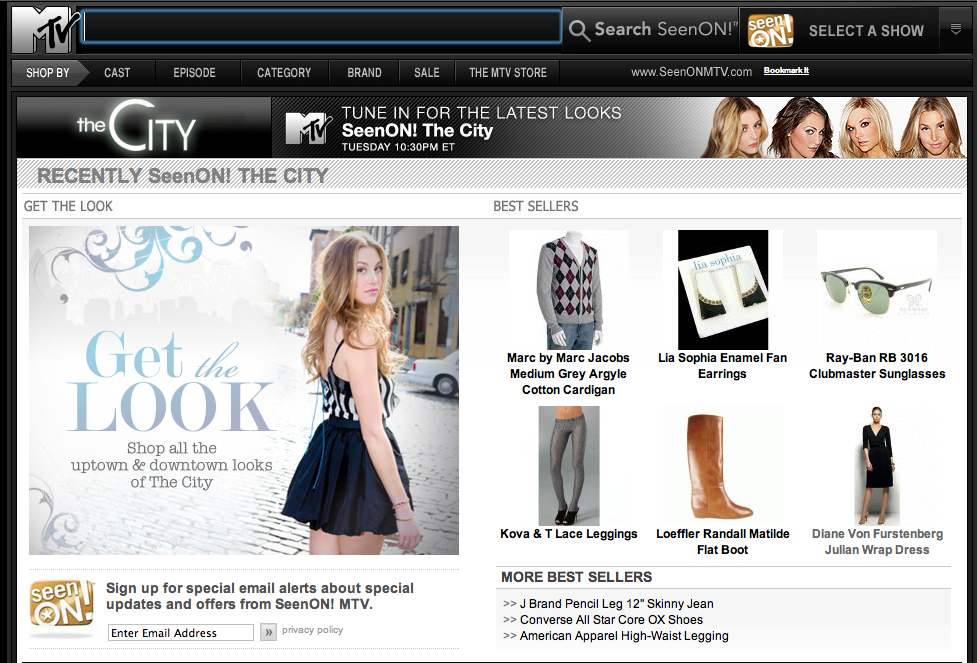Open the Select a Show dropdown arrow
This screenshot has width=977, height=663.
(956, 29)
